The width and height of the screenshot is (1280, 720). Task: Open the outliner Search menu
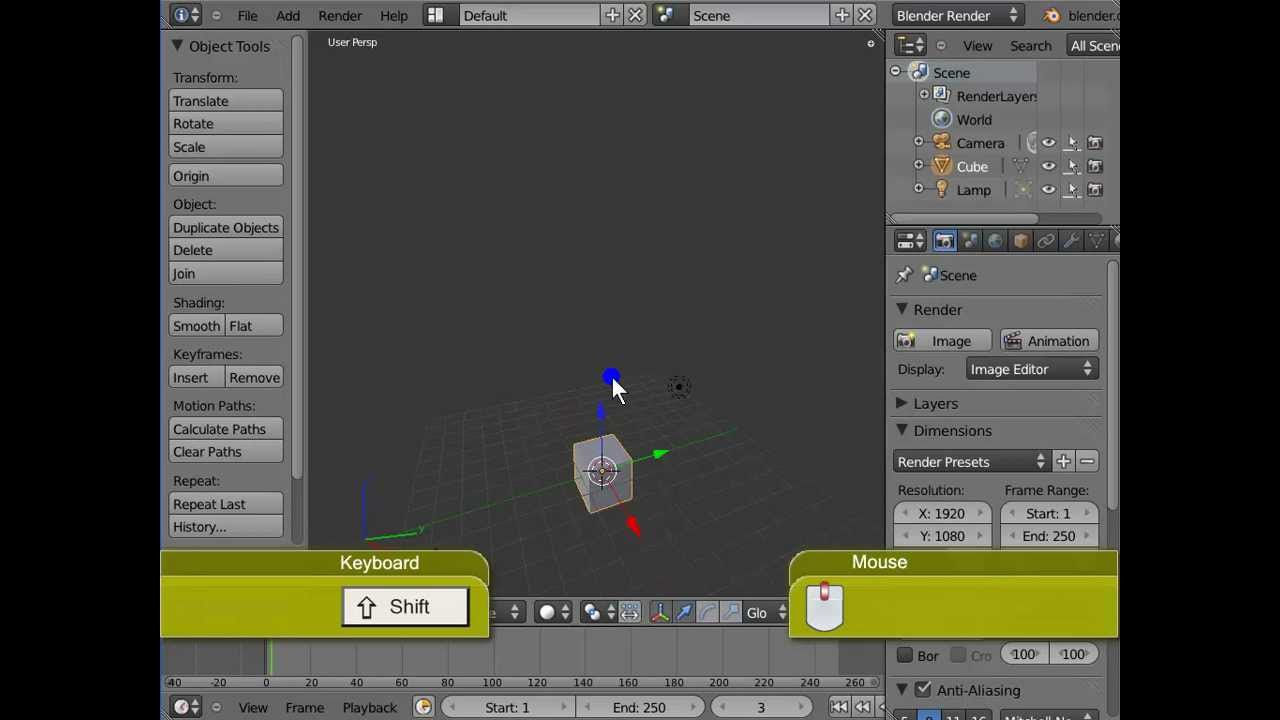(x=1030, y=45)
